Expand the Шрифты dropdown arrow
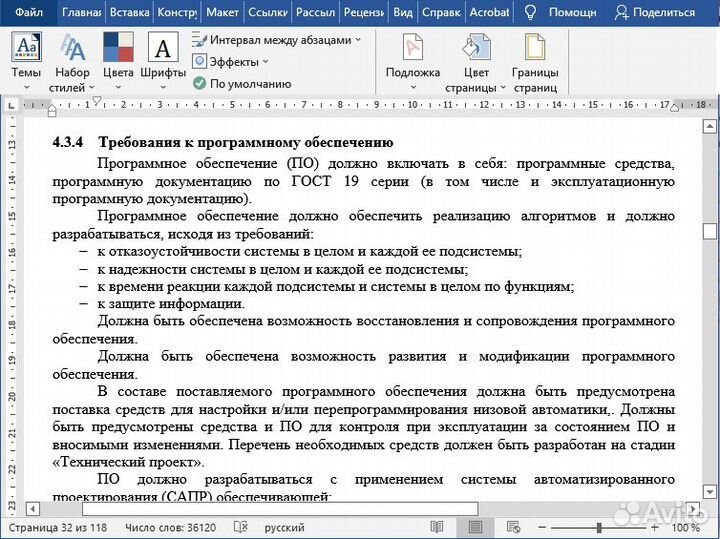720x539 pixels. point(163,87)
